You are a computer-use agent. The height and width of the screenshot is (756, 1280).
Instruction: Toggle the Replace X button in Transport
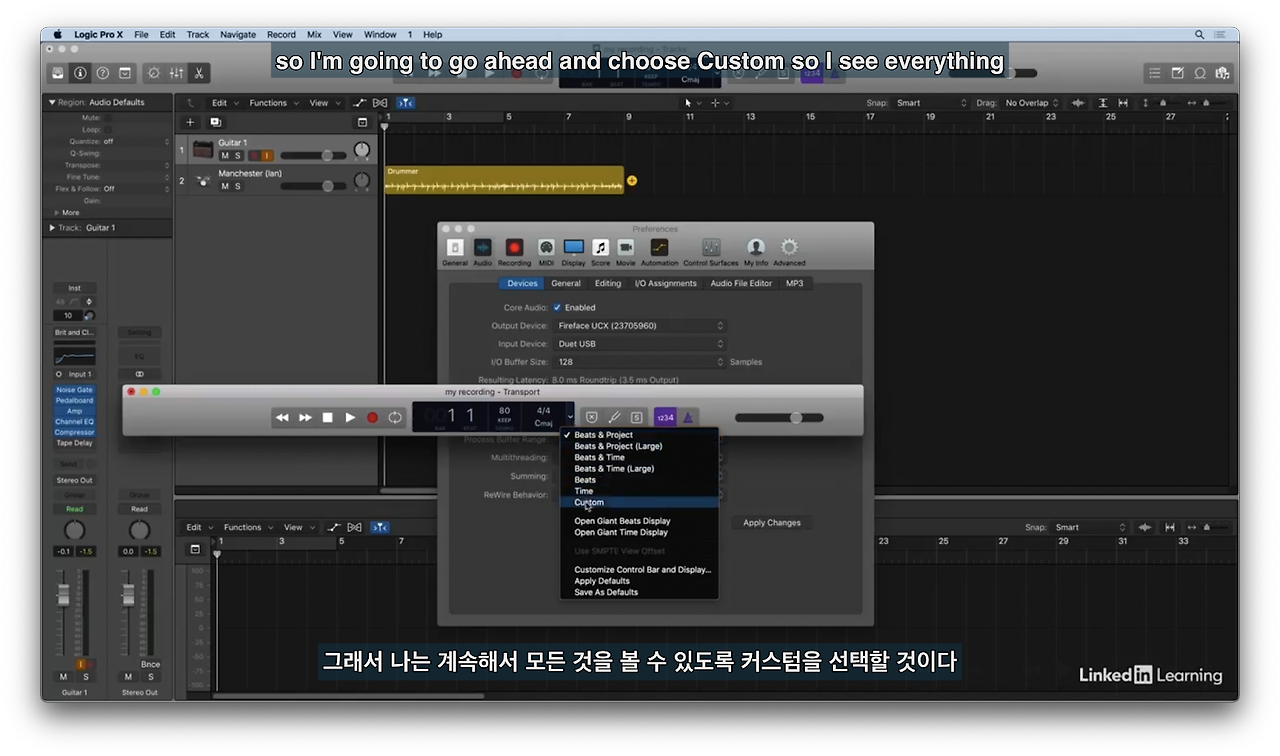point(592,417)
